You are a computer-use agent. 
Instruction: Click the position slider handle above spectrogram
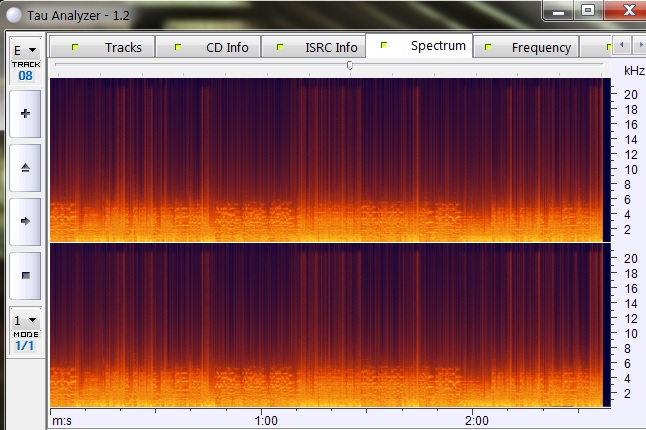click(349, 65)
